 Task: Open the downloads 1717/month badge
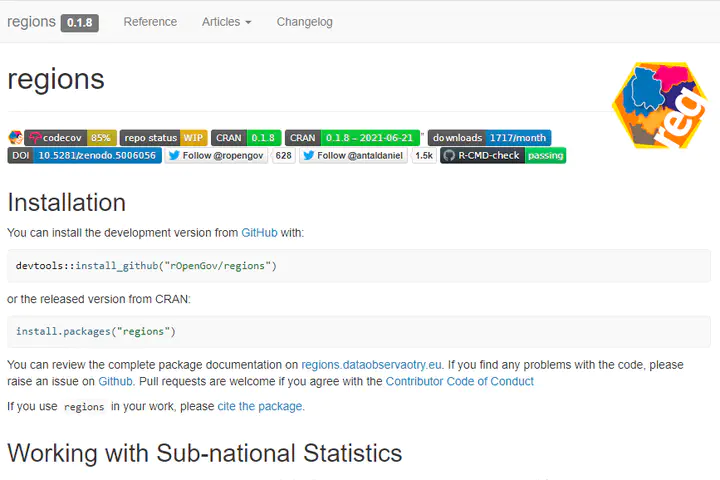click(489, 138)
